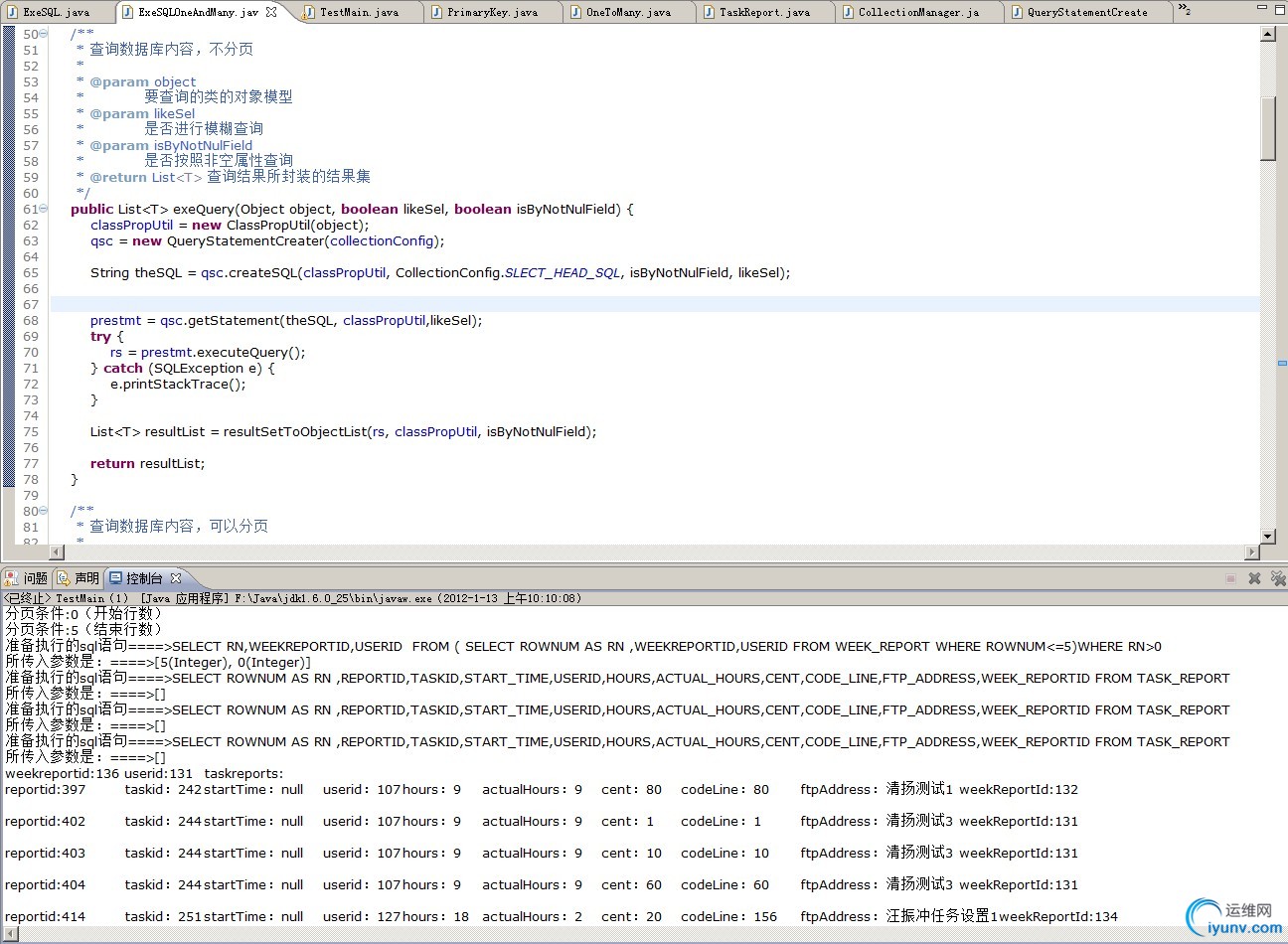This screenshot has height=944, width=1288.
Task: Click 'prestmt.executeQuery()' on line 70
Action: 223,352
